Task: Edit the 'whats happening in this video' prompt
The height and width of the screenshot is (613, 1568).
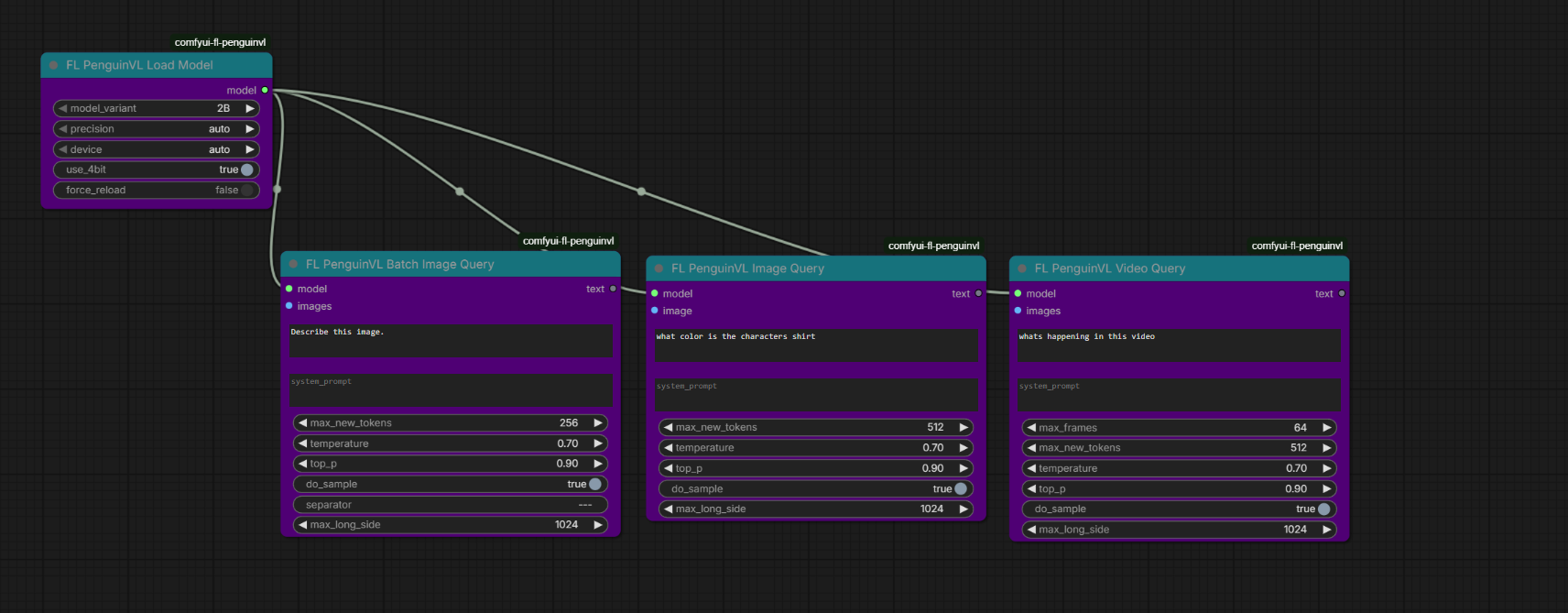Action: pos(1179,345)
